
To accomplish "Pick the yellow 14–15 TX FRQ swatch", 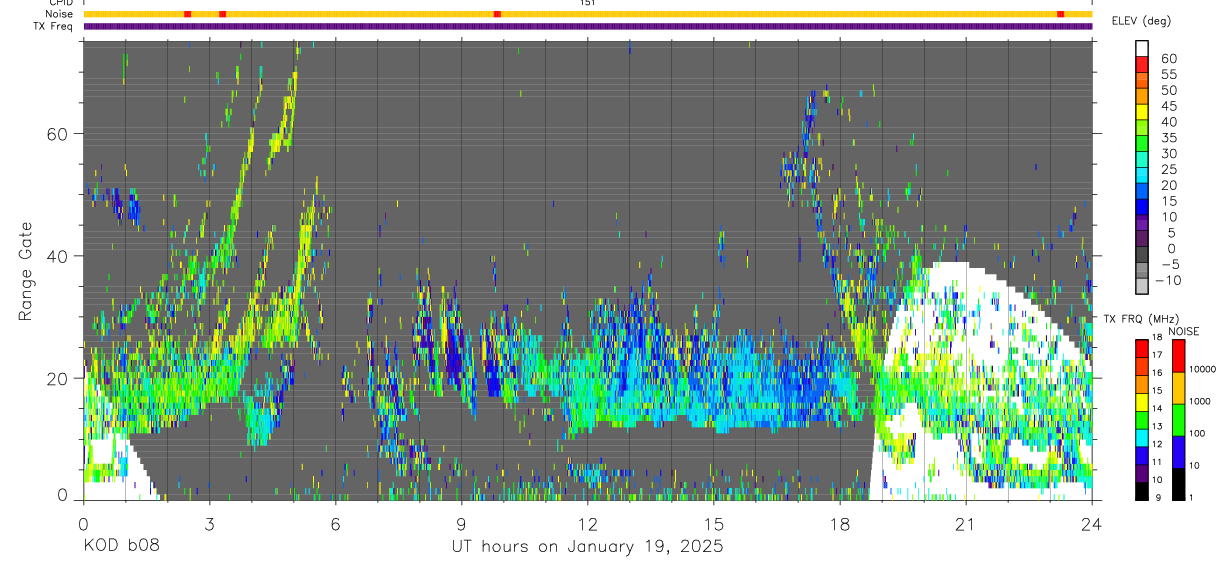I will [x=1142, y=402].
